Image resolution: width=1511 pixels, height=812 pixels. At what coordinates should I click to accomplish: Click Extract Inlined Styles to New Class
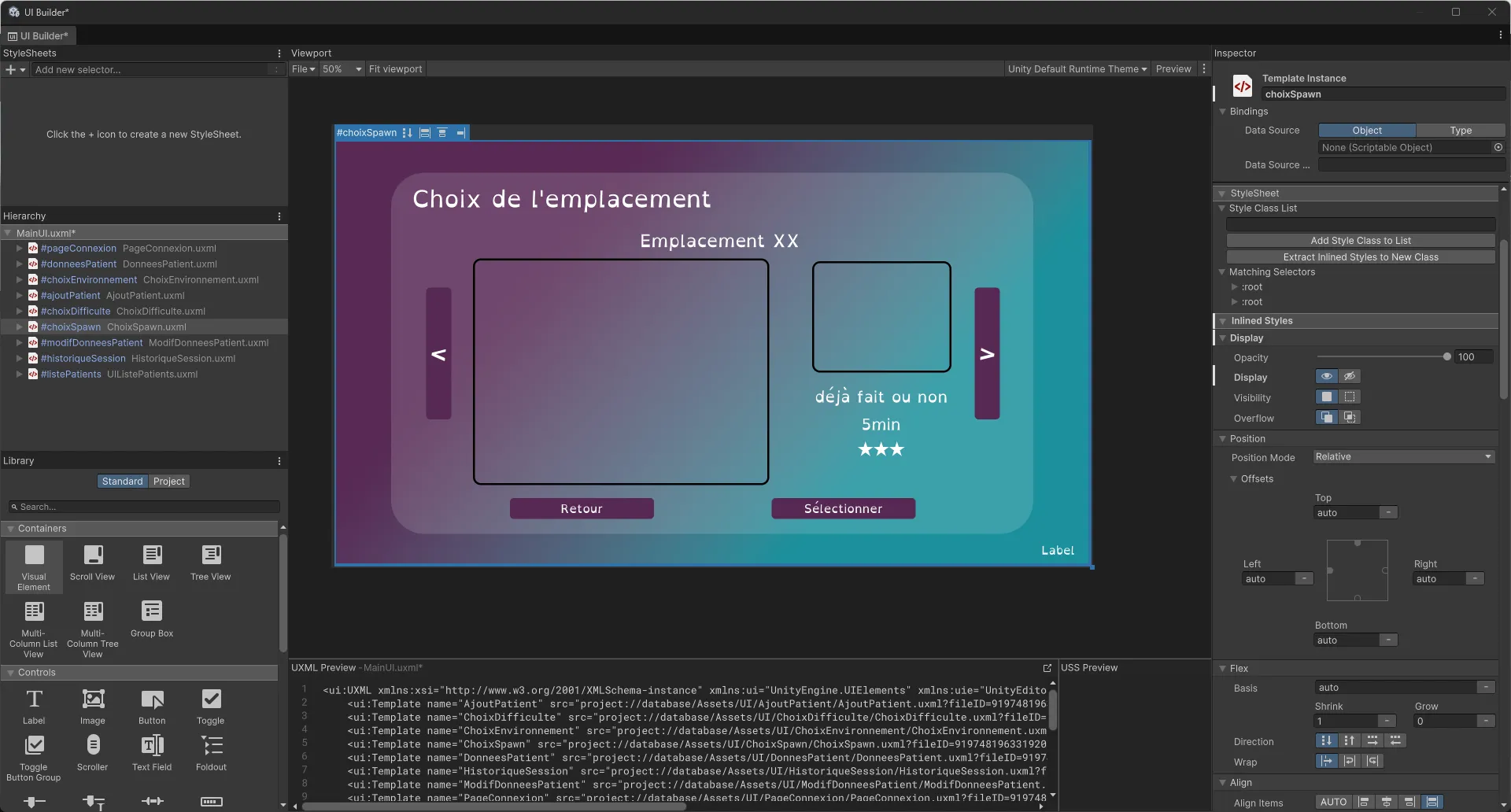click(1361, 257)
